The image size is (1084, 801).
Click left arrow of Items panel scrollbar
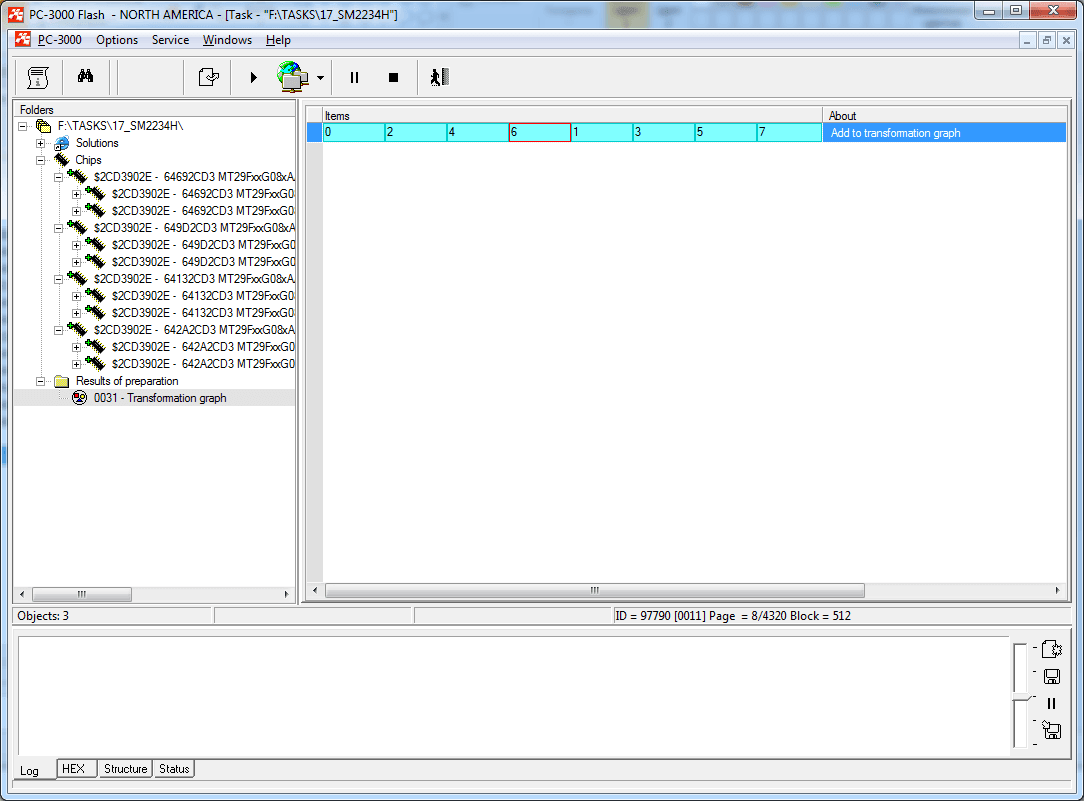(315, 590)
